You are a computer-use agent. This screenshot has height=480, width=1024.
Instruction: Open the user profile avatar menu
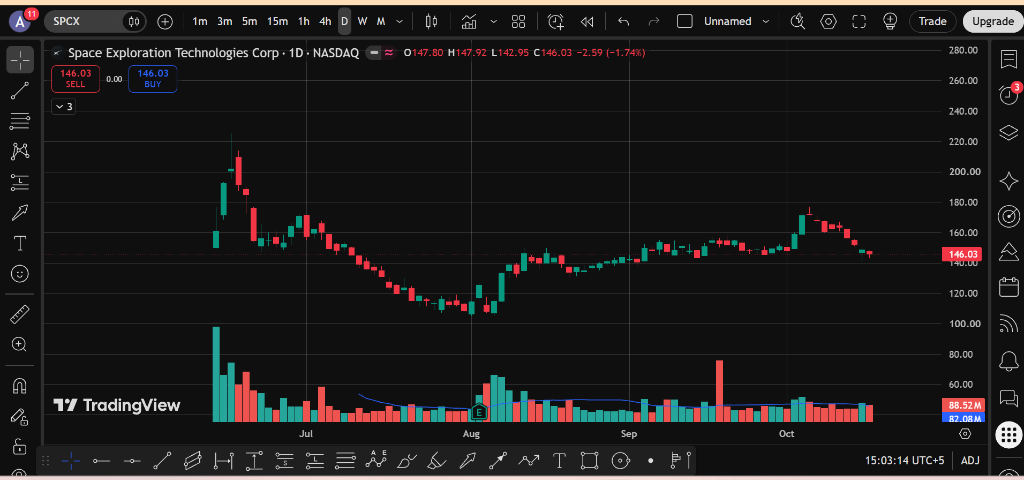click(21, 22)
